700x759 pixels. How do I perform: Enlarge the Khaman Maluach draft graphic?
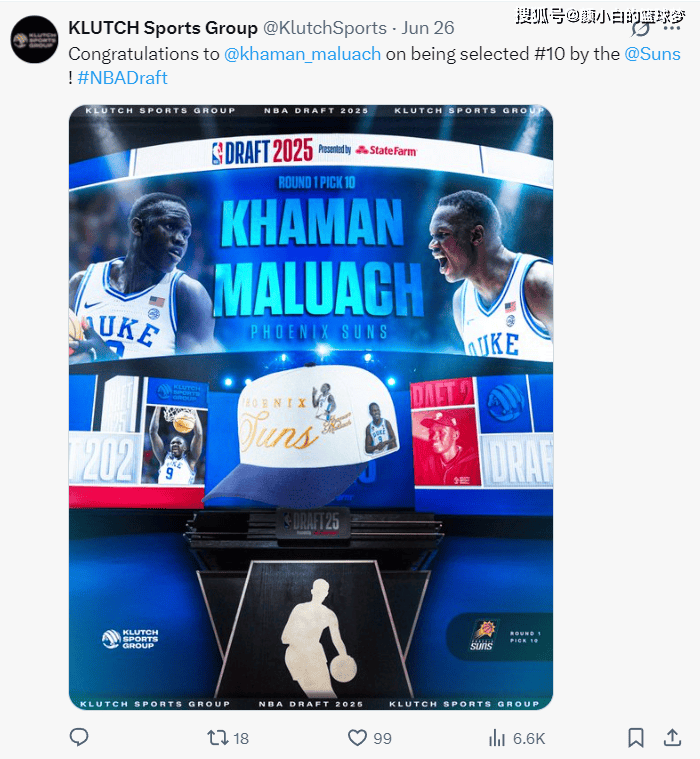[311, 407]
